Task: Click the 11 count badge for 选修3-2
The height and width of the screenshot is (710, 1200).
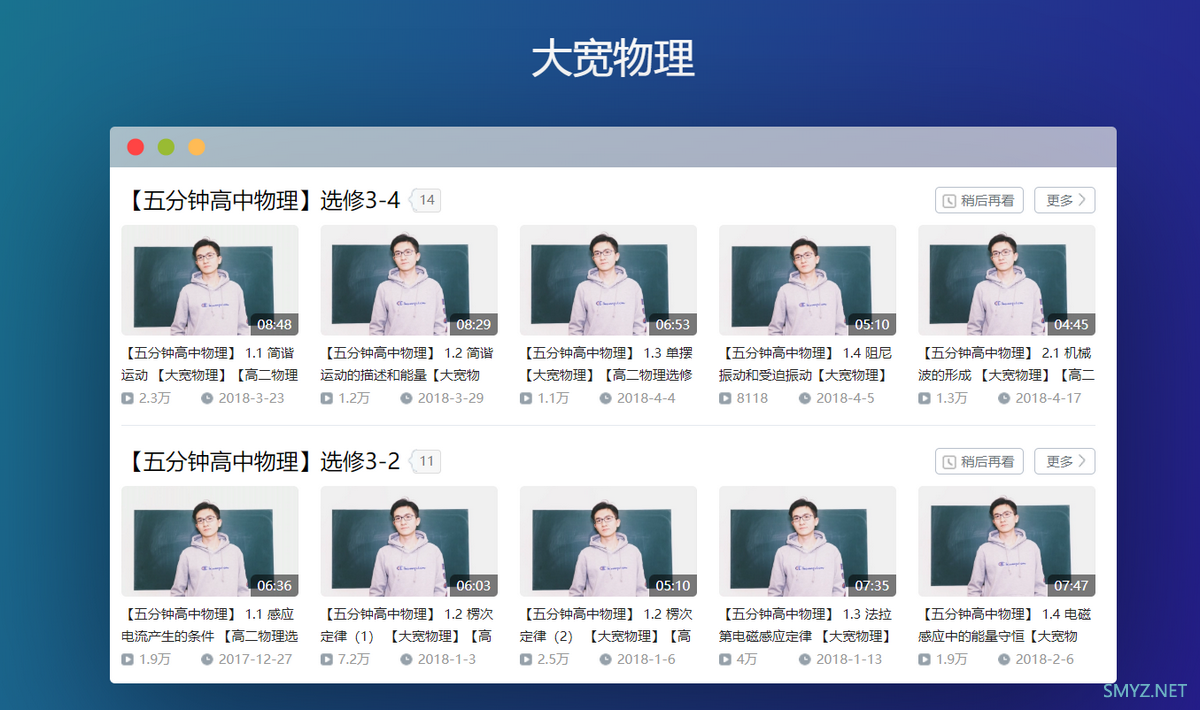Action: tap(426, 461)
